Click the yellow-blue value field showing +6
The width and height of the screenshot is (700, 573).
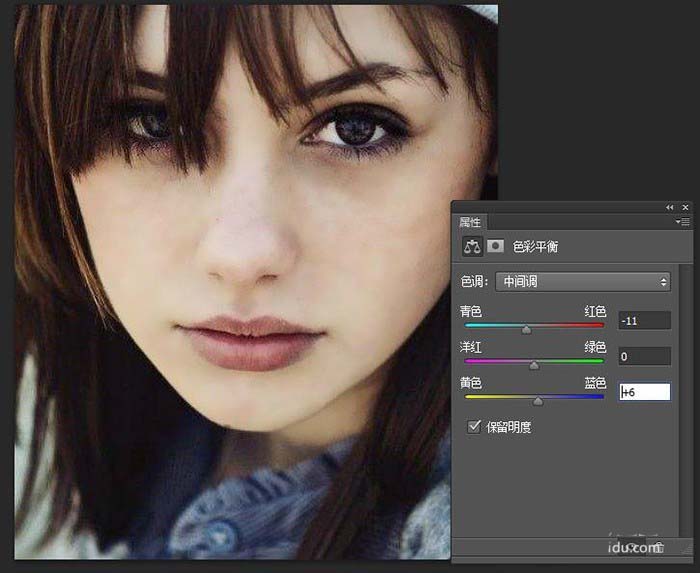(644, 392)
